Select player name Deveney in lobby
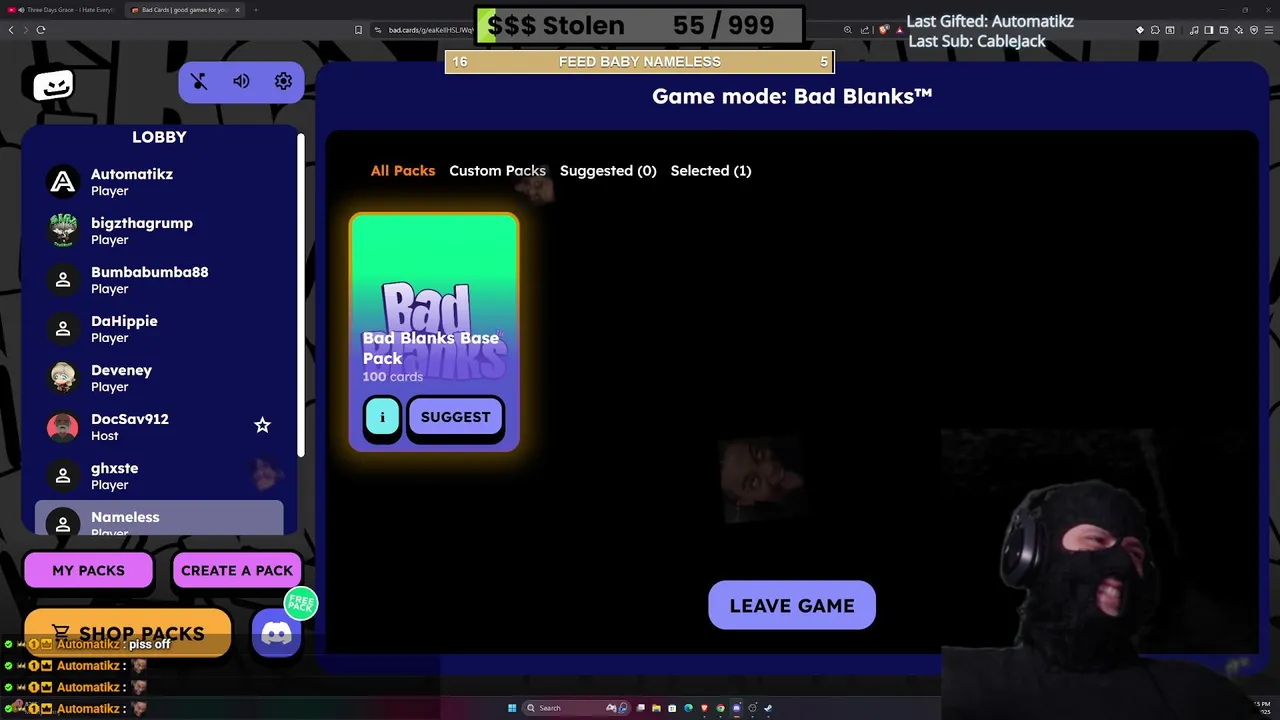 point(122,370)
